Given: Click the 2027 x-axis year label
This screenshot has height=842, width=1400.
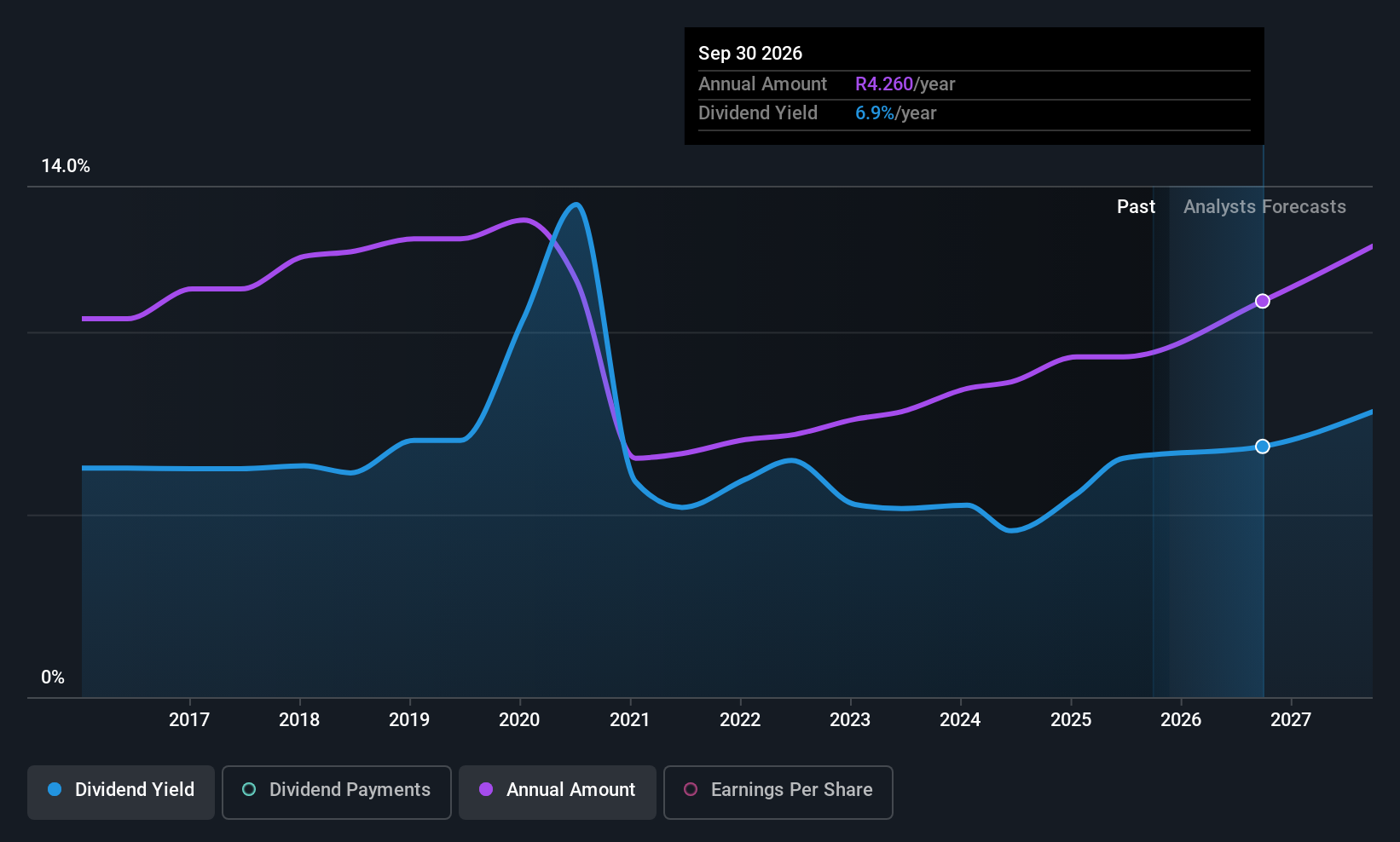Looking at the screenshot, I should pyautogui.click(x=1291, y=720).
